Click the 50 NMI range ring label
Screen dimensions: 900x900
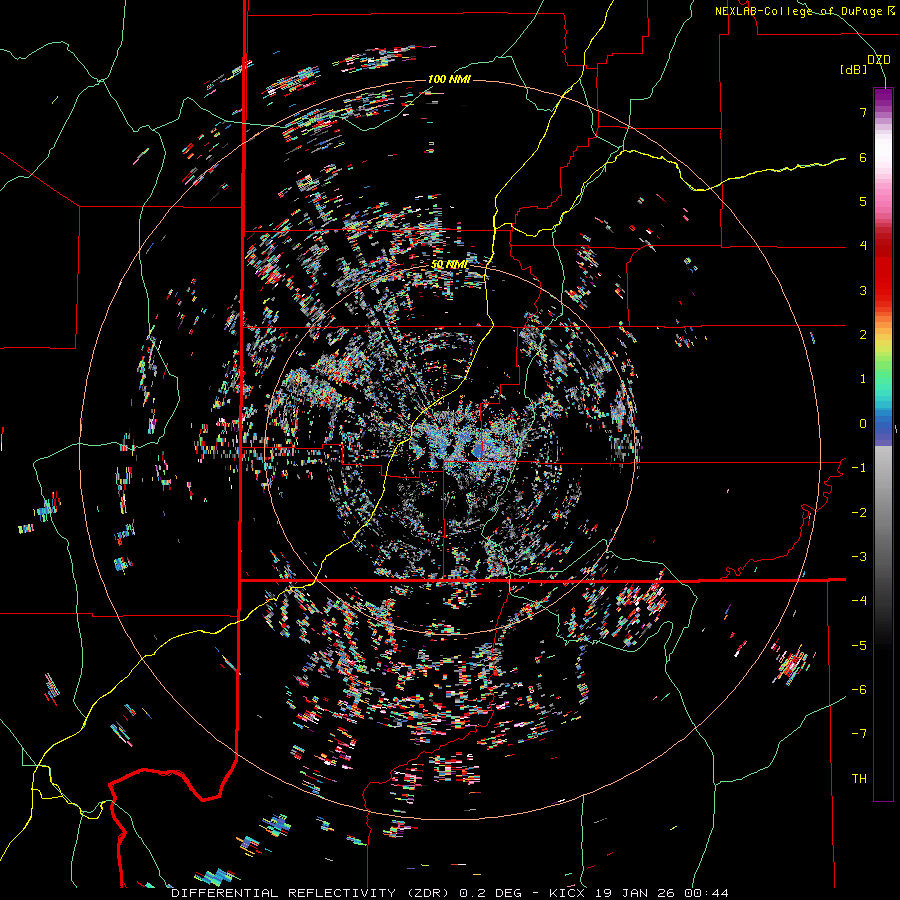(x=449, y=265)
